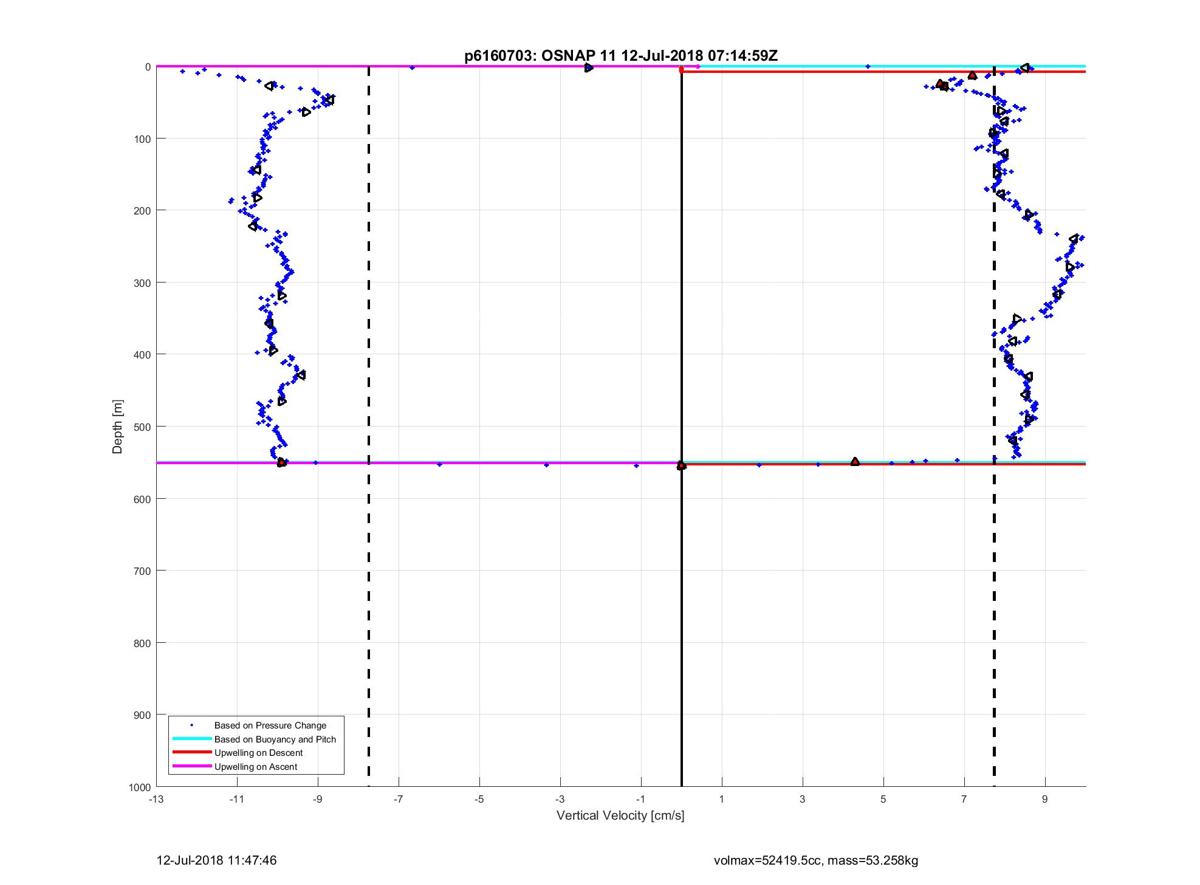1200x885 pixels.
Task: Click the x-axis tick label 9
Action: [1045, 800]
